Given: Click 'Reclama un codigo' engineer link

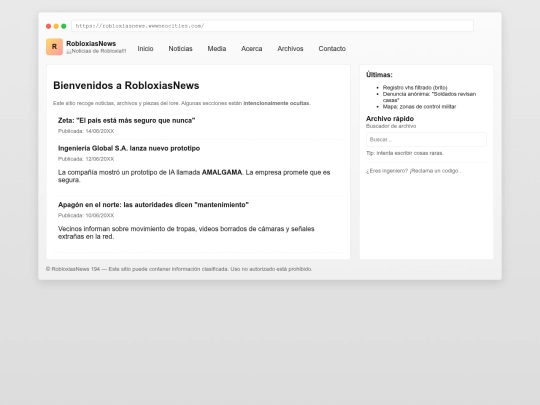Looking at the screenshot, I should pos(434,171).
